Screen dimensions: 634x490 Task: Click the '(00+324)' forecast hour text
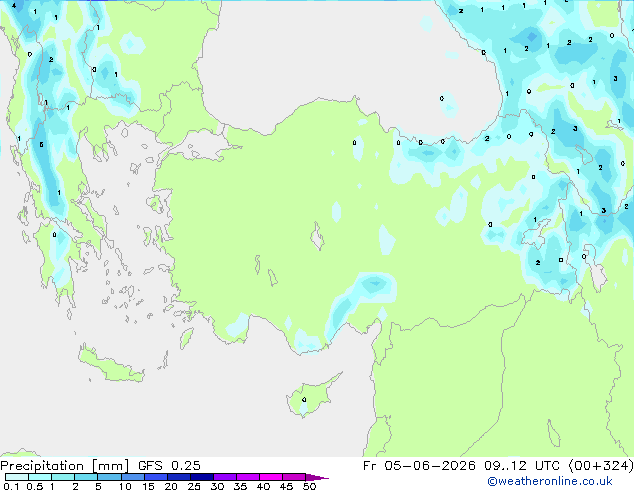[601, 466]
